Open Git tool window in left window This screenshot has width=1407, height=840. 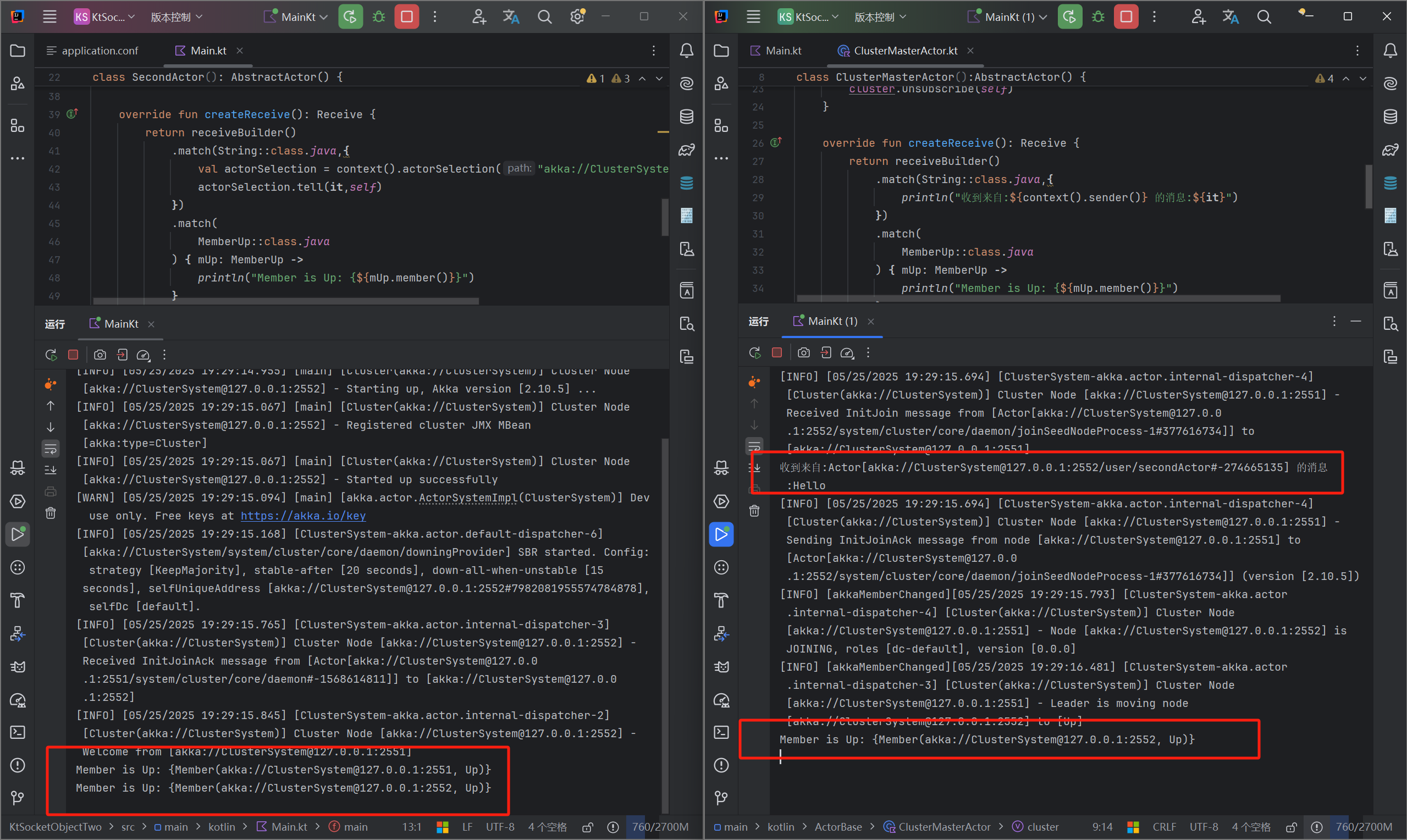pos(18,798)
